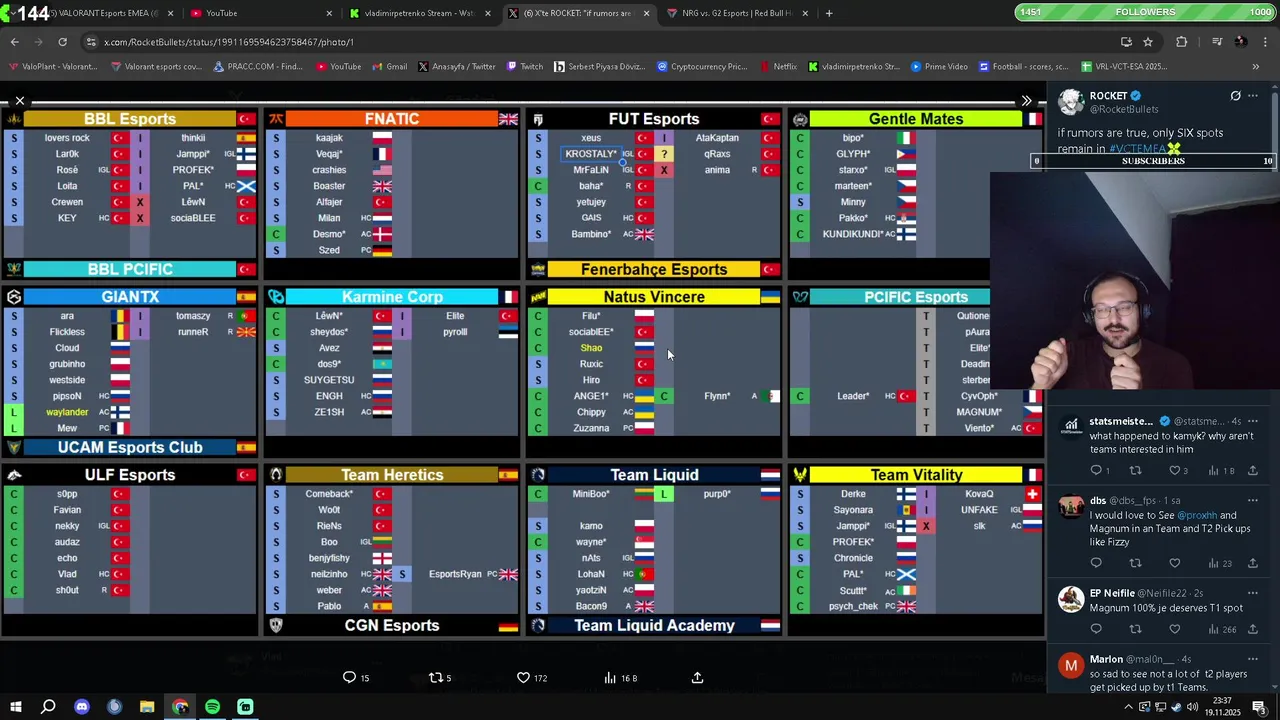The height and width of the screenshot is (720, 1280).
Task: Click the statsmeister reply avatar
Action: point(1071,426)
